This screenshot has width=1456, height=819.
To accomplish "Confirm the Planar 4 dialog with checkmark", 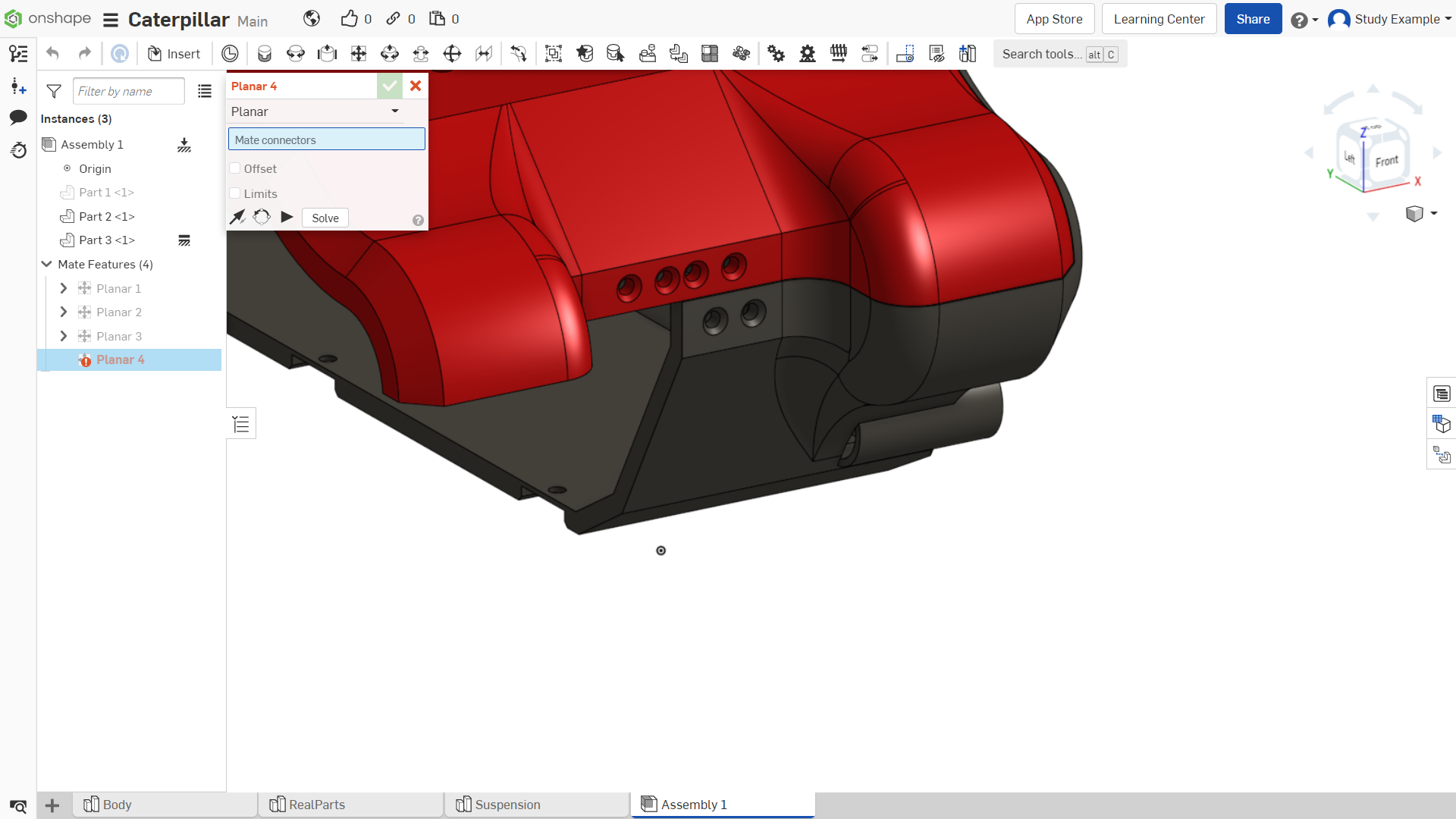I will [390, 86].
